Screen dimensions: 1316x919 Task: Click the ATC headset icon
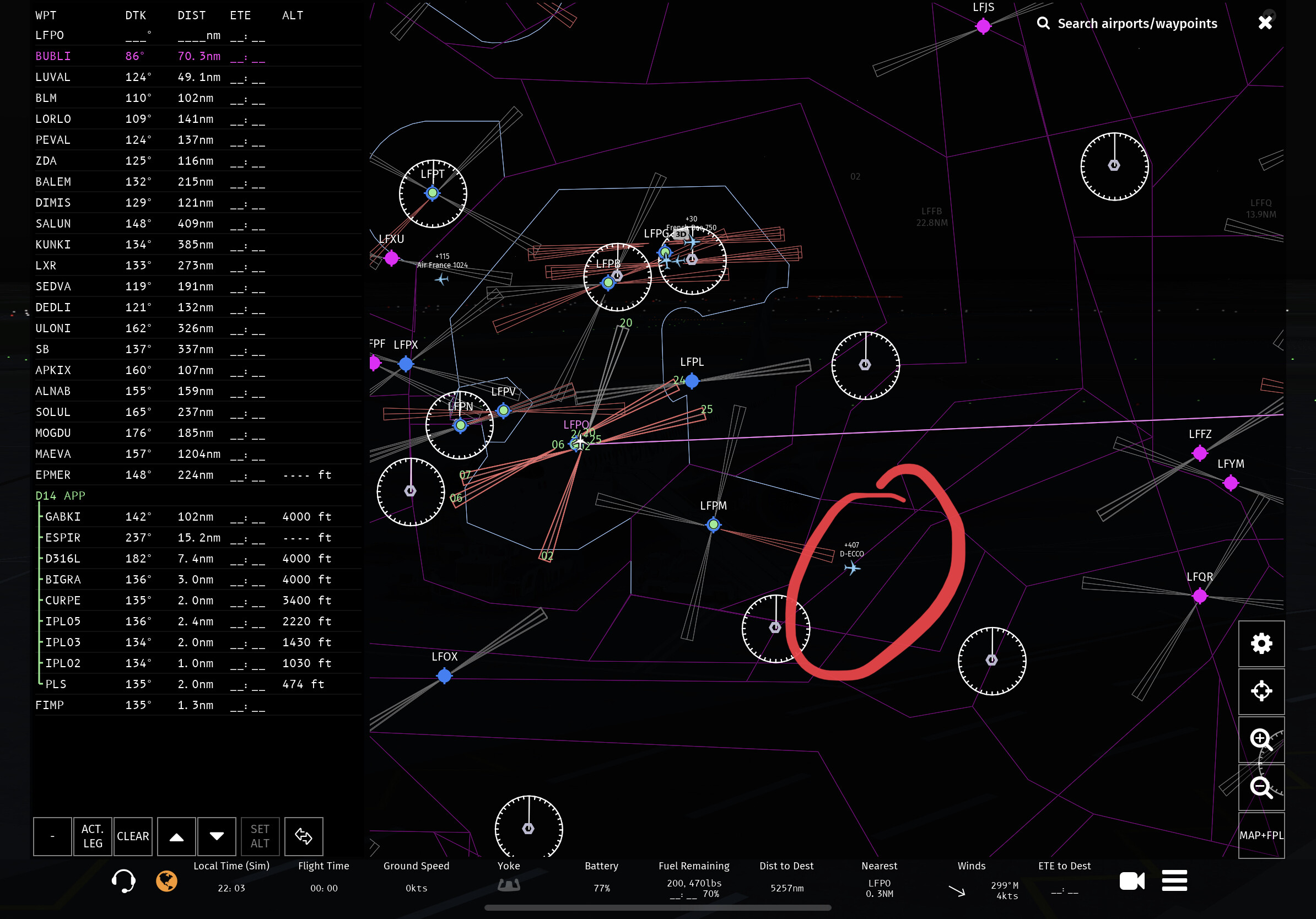click(123, 880)
